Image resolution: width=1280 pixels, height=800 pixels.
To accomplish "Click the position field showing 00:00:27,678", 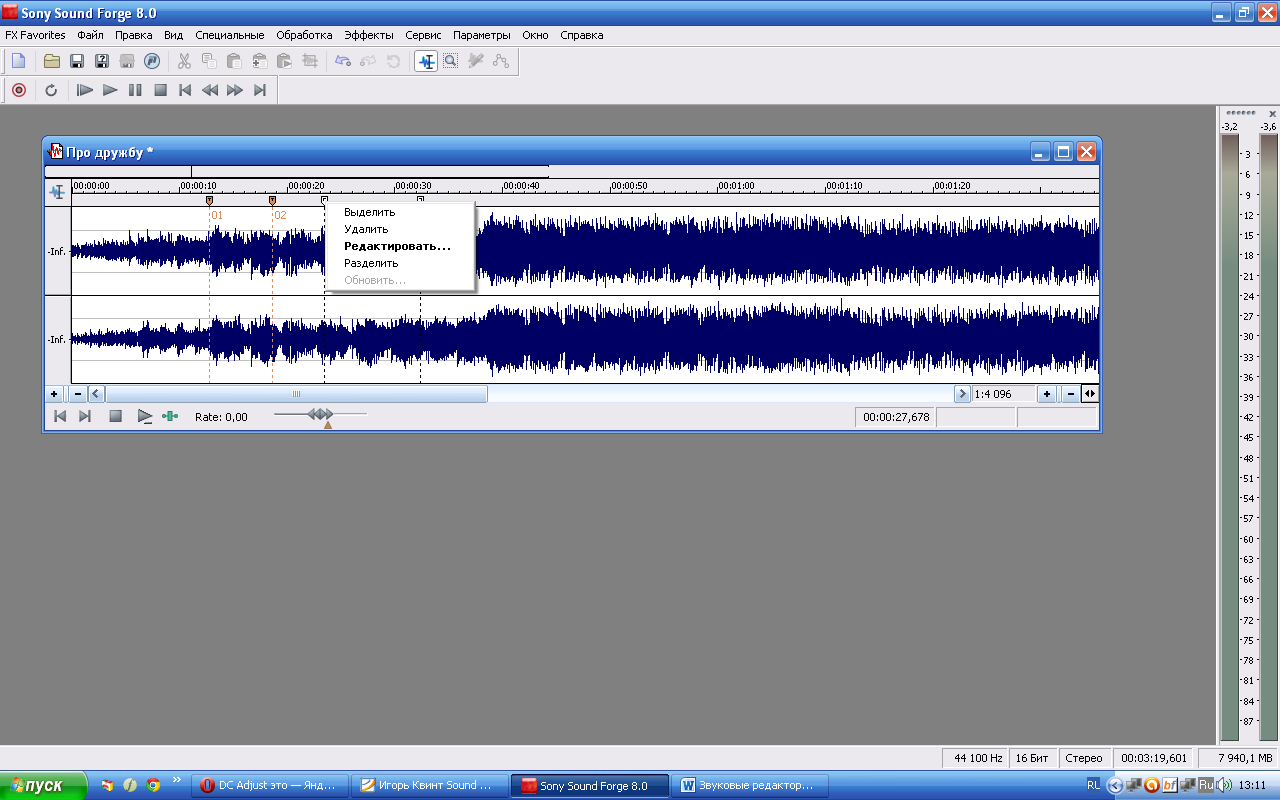I will [x=896, y=417].
